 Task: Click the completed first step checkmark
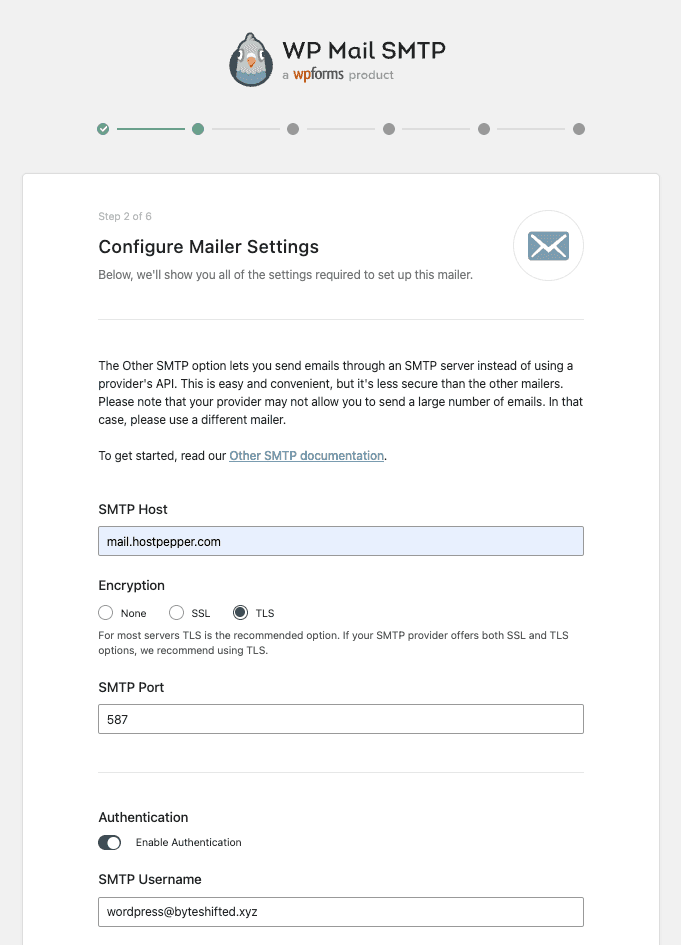click(x=103, y=129)
